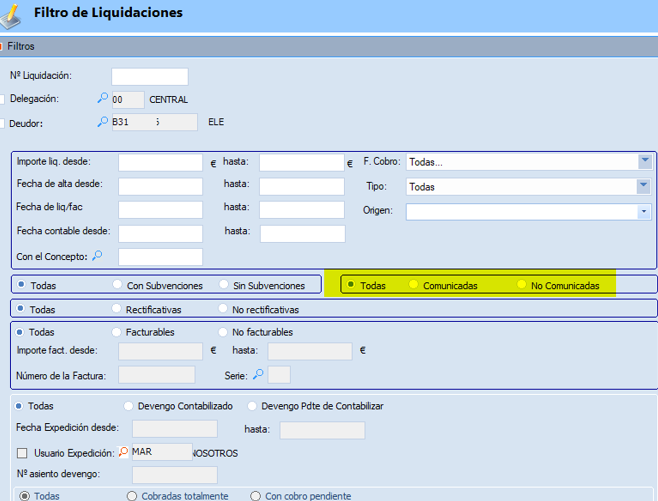Click the Usuario Expedición search icon

point(124,452)
